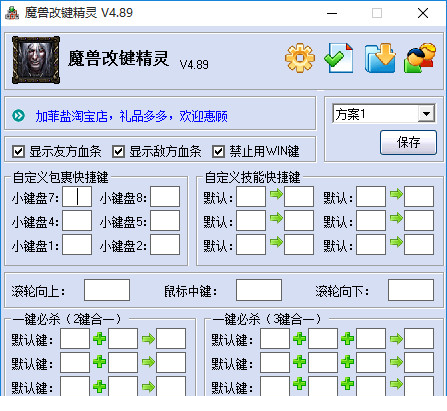Click the 魔兽改键精灵 header title text

[x=118, y=59]
